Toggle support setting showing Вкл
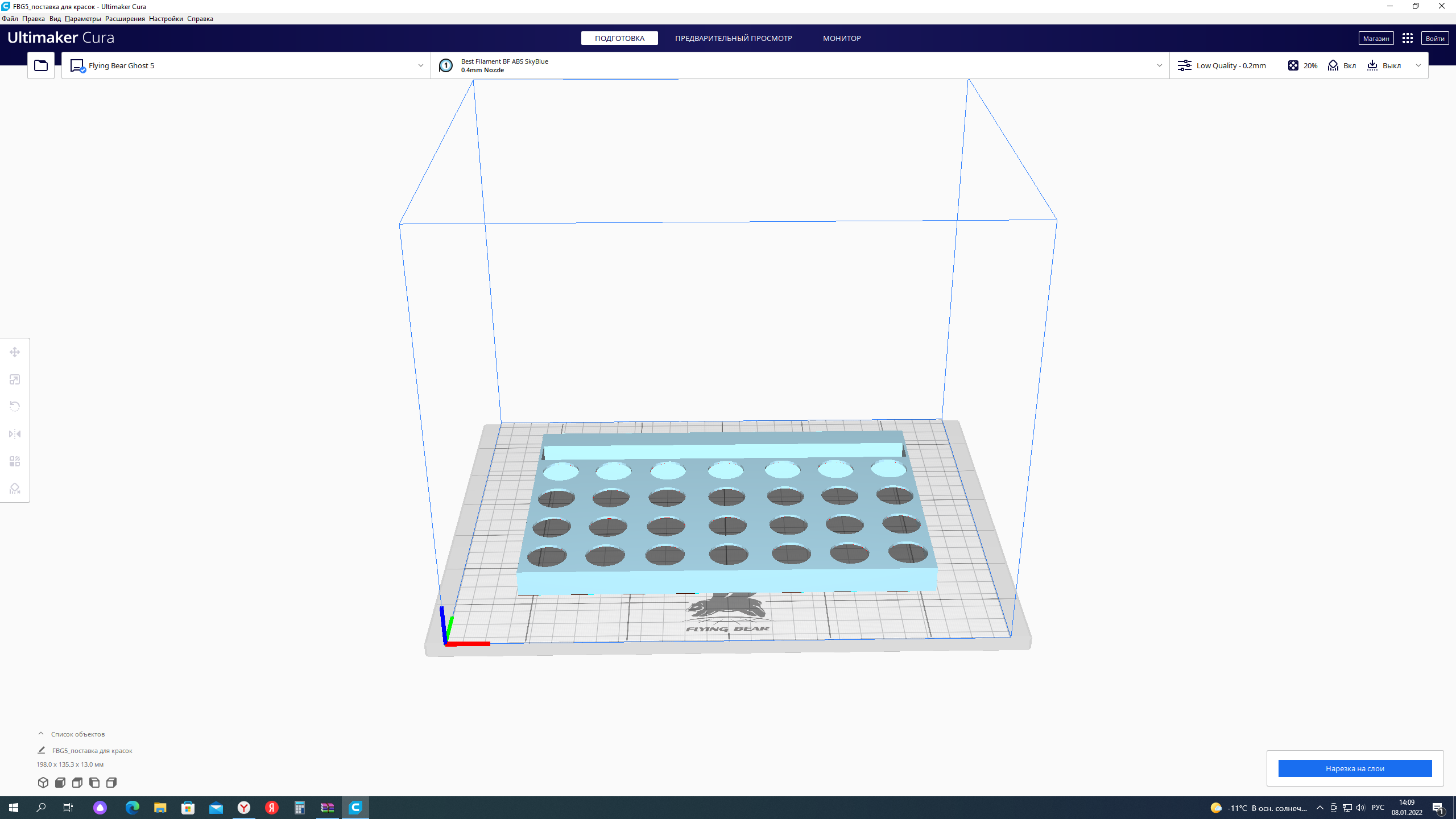The height and width of the screenshot is (819, 1456). (1342, 65)
